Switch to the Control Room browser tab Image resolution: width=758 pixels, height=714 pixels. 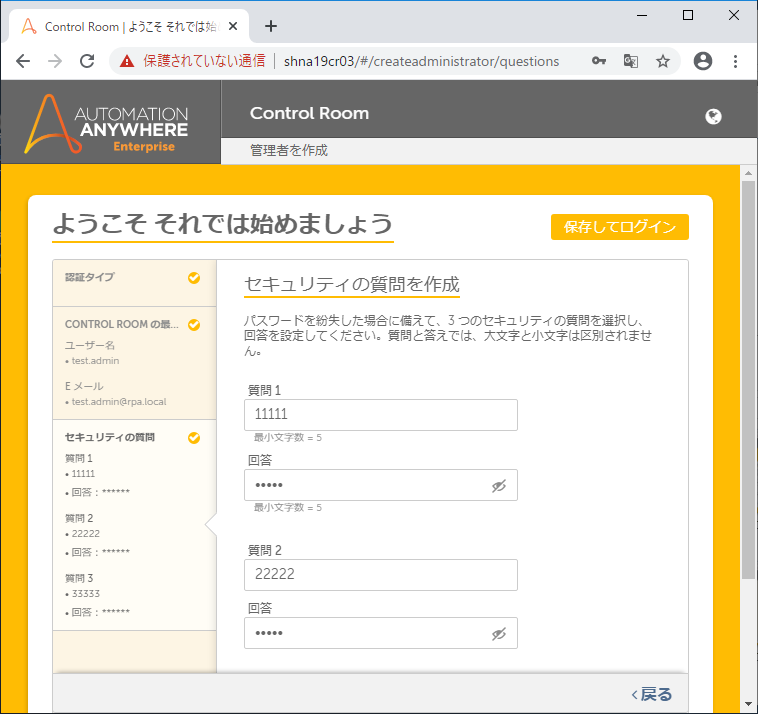tap(130, 26)
